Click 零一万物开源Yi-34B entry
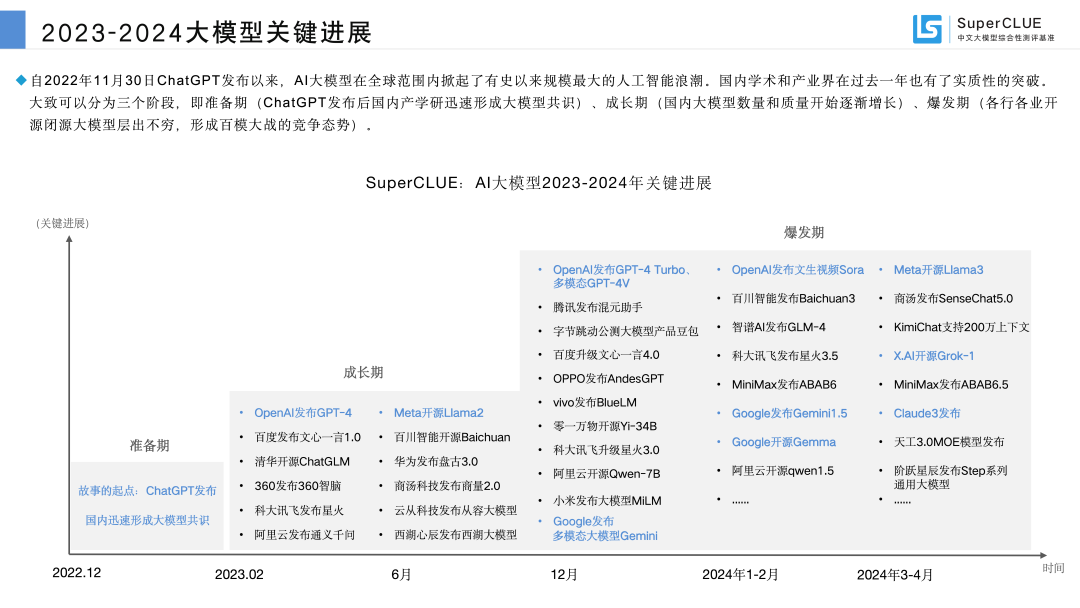 (x=605, y=427)
